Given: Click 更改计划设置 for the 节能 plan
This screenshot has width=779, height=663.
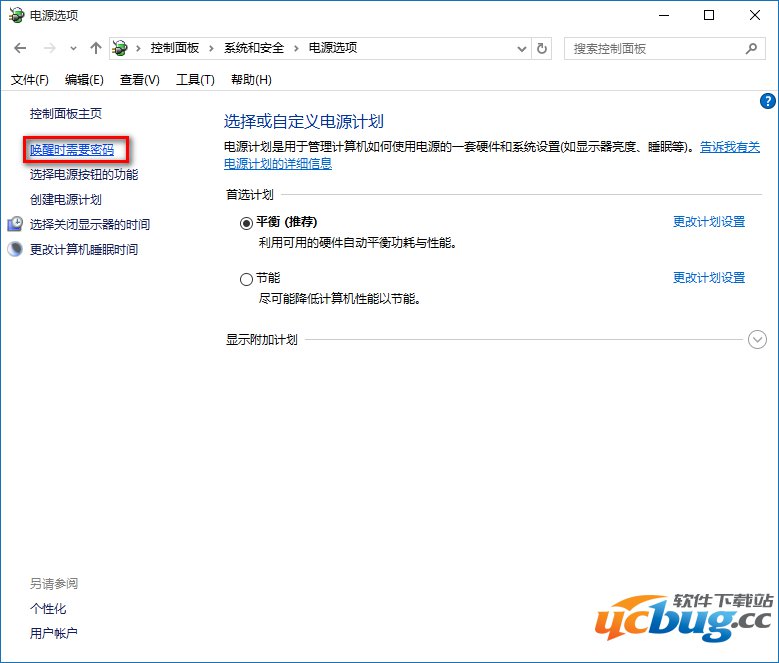Looking at the screenshot, I should point(708,278).
